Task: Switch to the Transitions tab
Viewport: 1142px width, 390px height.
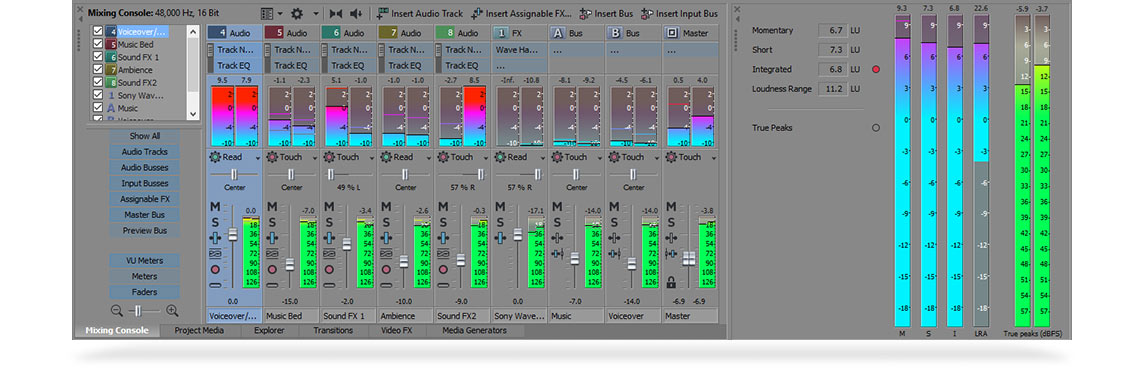Action: pos(333,331)
